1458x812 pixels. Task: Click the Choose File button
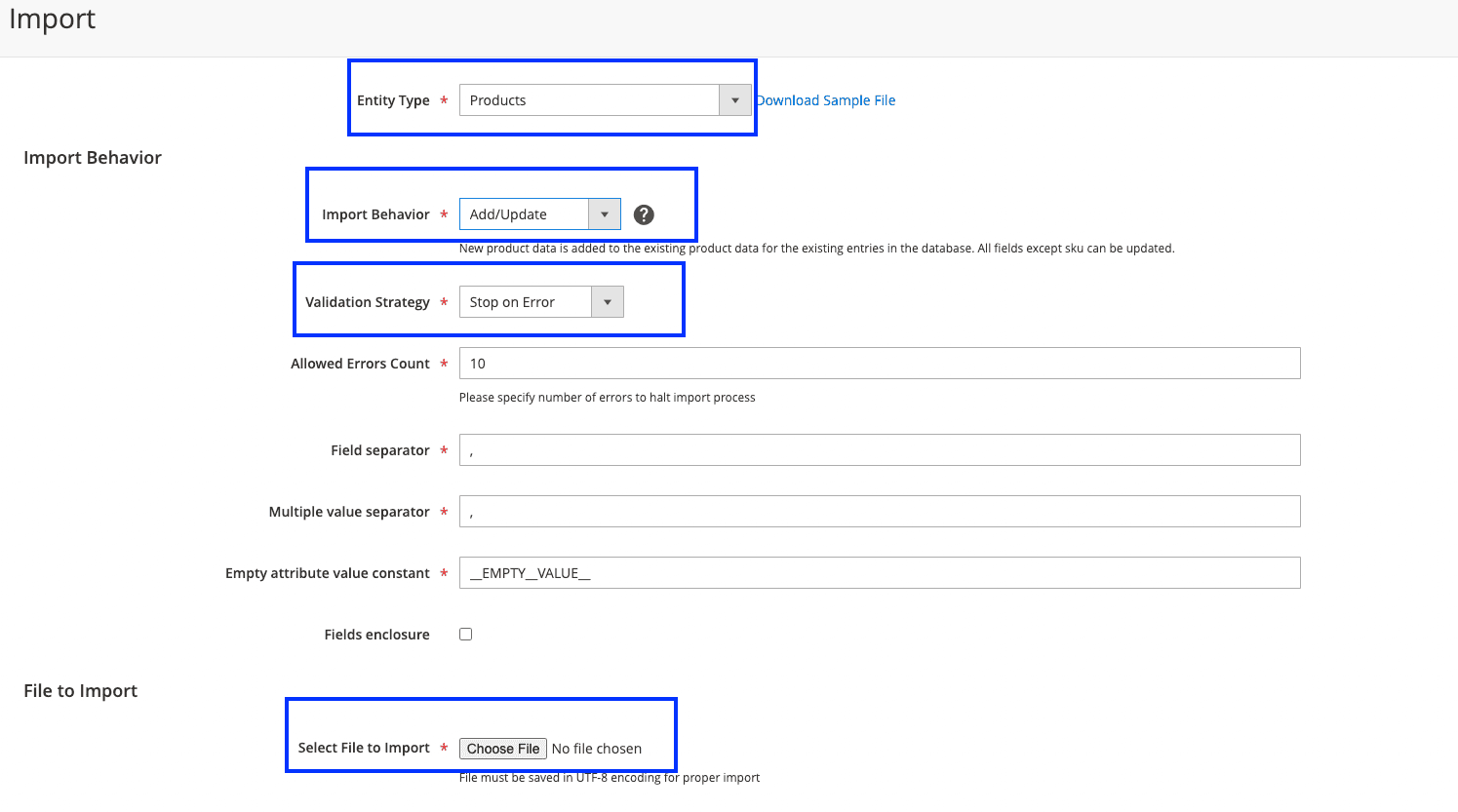click(503, 749)
